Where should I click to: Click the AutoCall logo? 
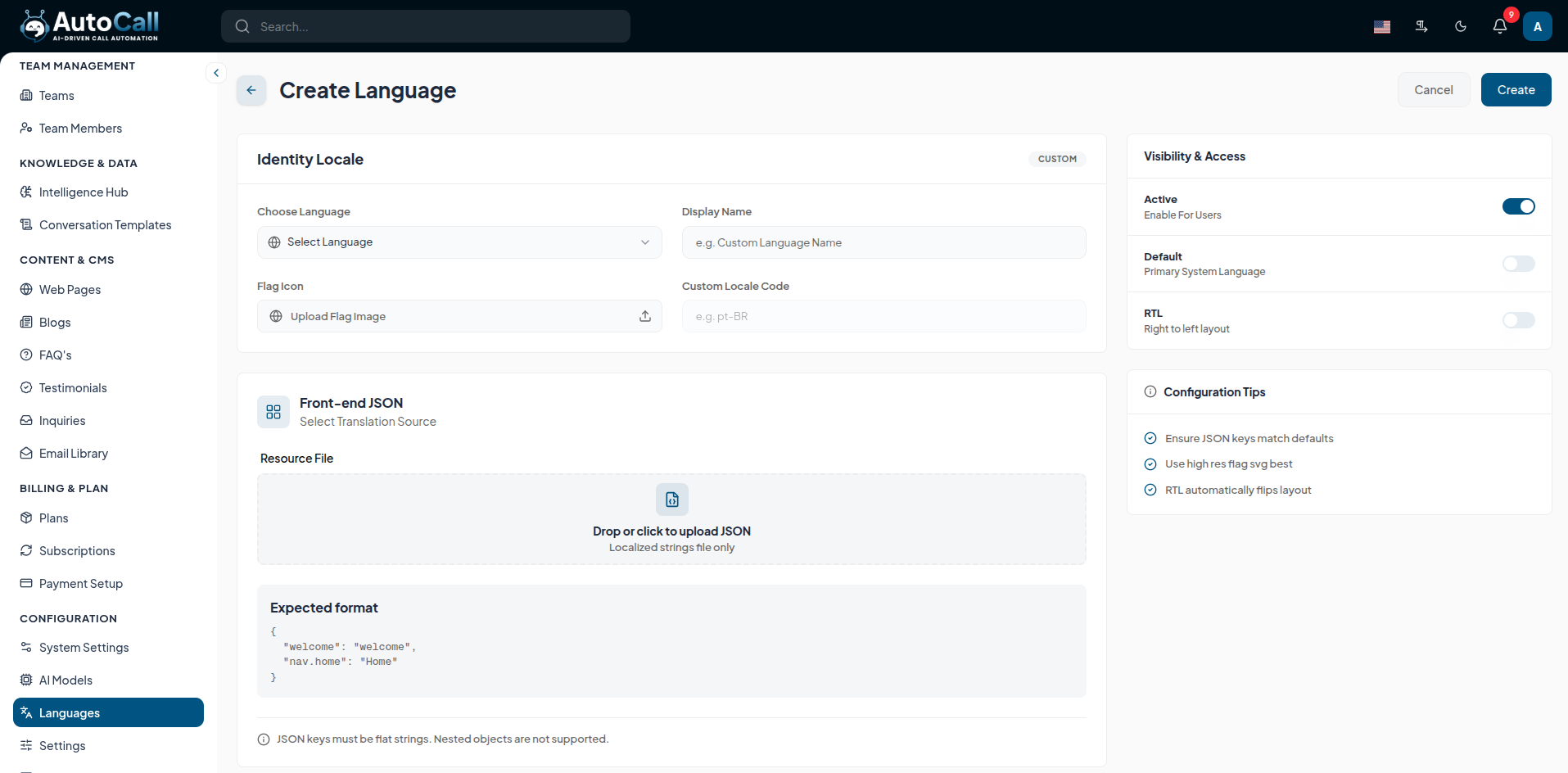coord(90,25)
